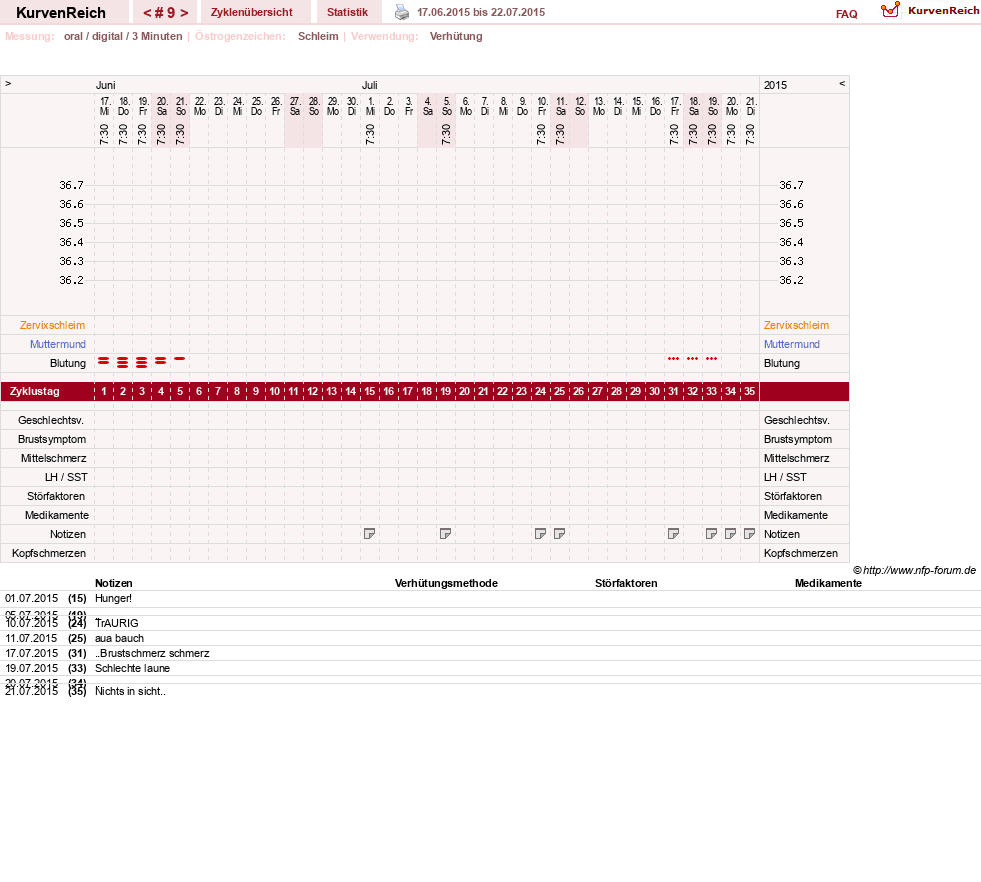Click the printer icon
Image resolution: width=981 pixels, height=882 pixels.
pyautogui.click(x=402, y=12)
